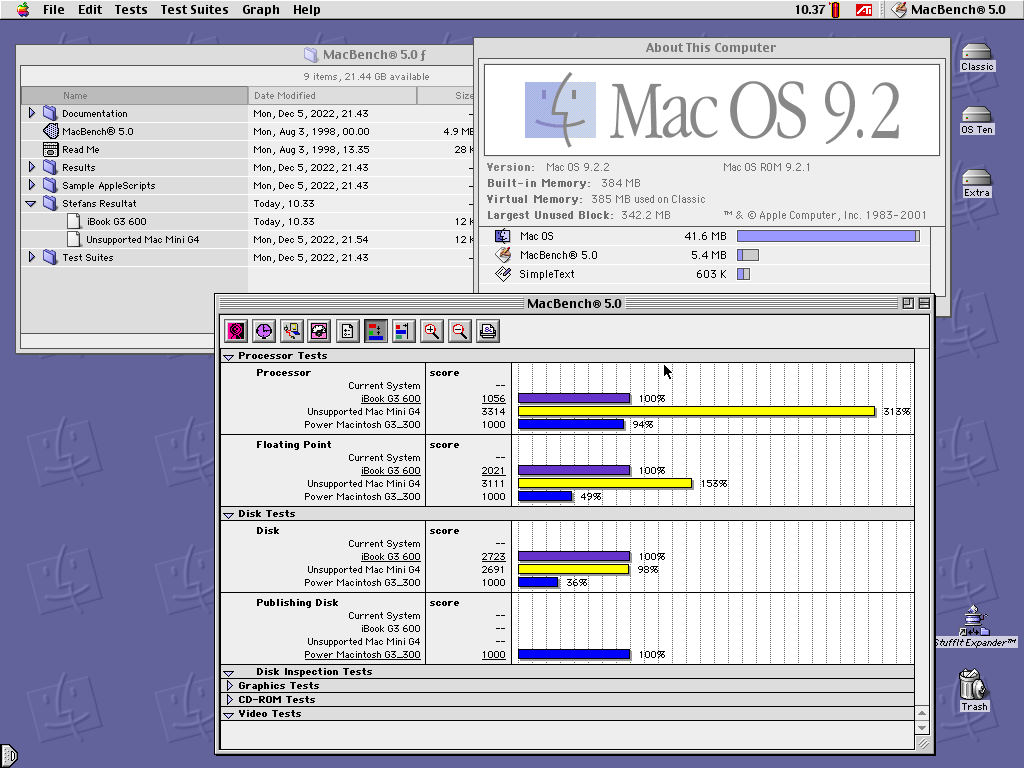
Task: Open the File menu
Action: click(x=54, y=10)
